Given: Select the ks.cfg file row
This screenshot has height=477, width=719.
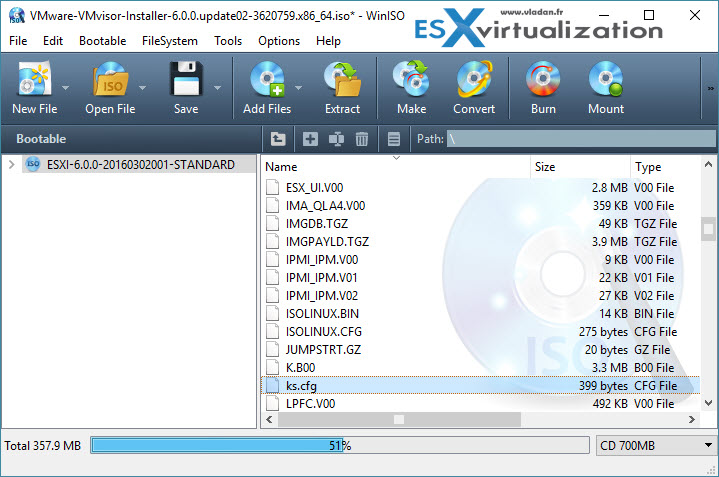Looking at the screenshot, I should (x=481, y=385).
